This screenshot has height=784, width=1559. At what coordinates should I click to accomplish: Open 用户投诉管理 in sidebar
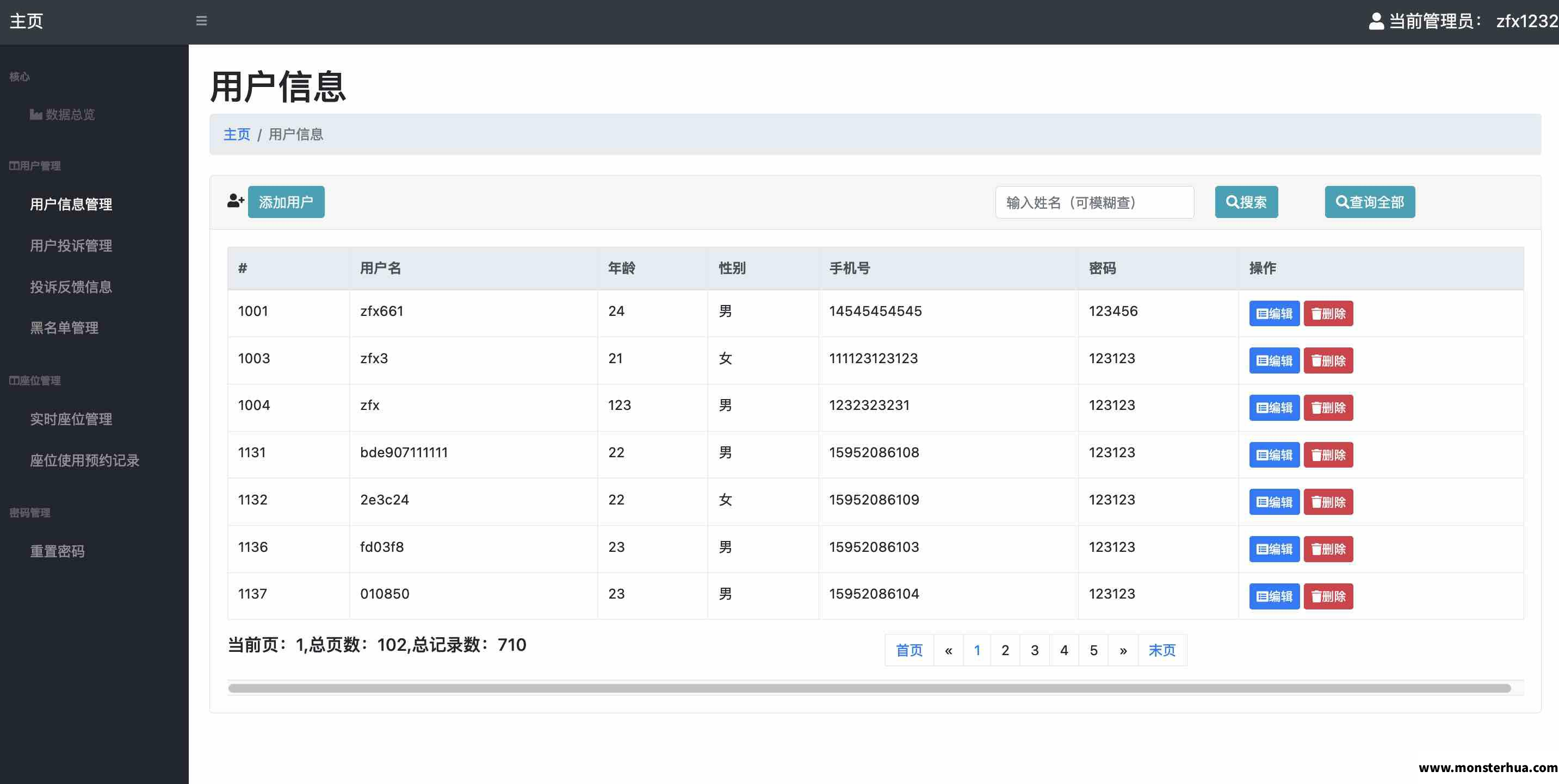pyautogui.click(x=71, y=246)
